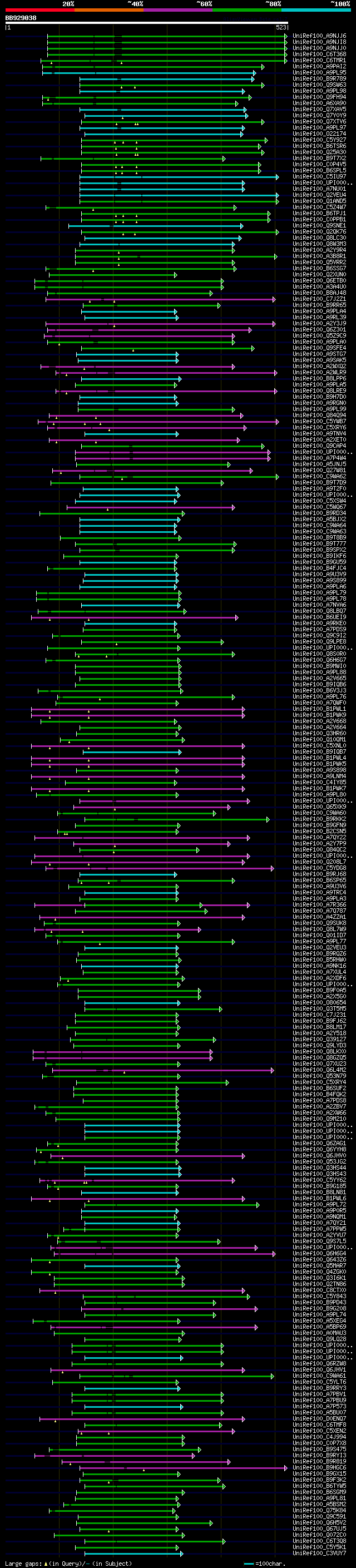Viewport: 356px width, 1568px height.
Task: Click hit label UniRef100_A2WLR9
Action: point(319,373)
